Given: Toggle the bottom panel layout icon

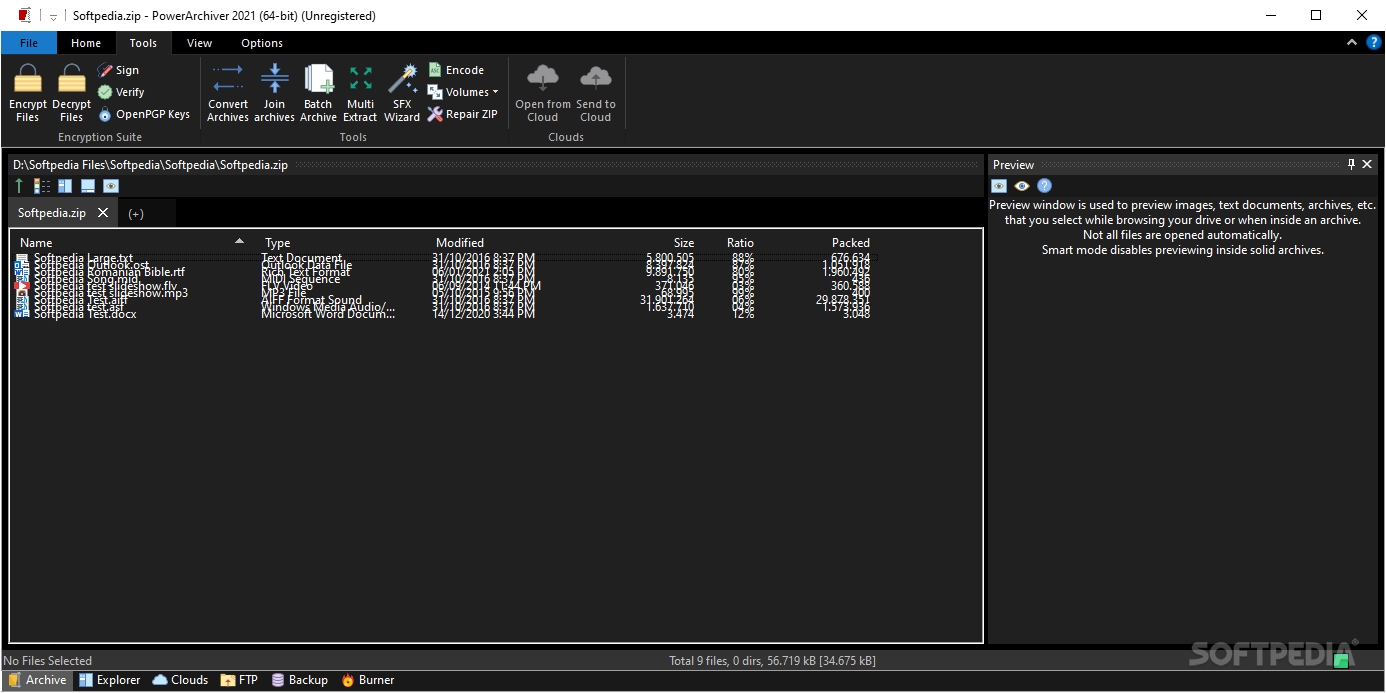Looking at the screenshot, I should [x=88, y=186].
